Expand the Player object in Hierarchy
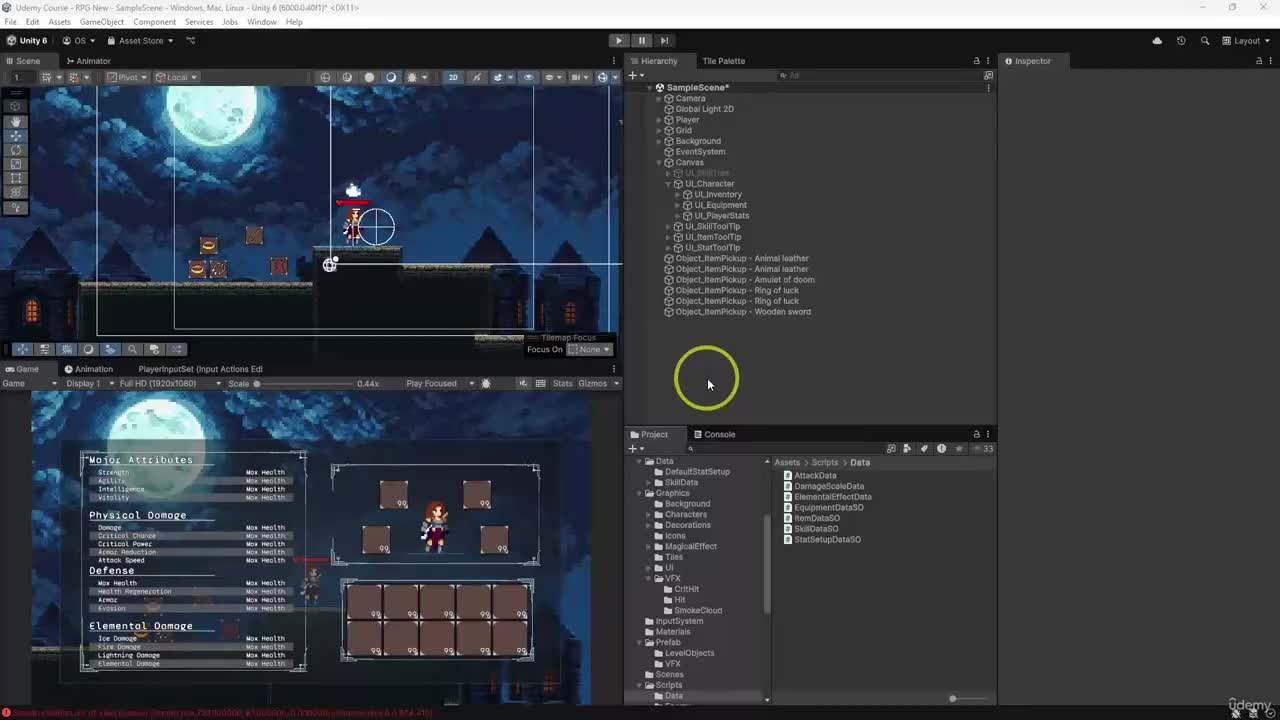This screenshot has height=720, width=1280. tap(659, 120)
